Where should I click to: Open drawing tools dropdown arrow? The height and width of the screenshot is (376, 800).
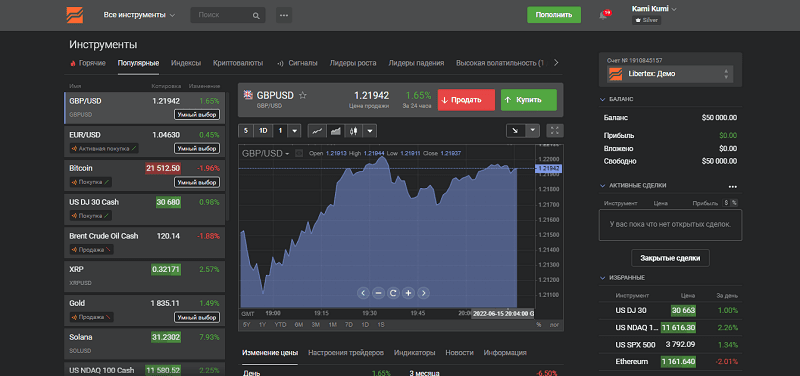point(532,131)
